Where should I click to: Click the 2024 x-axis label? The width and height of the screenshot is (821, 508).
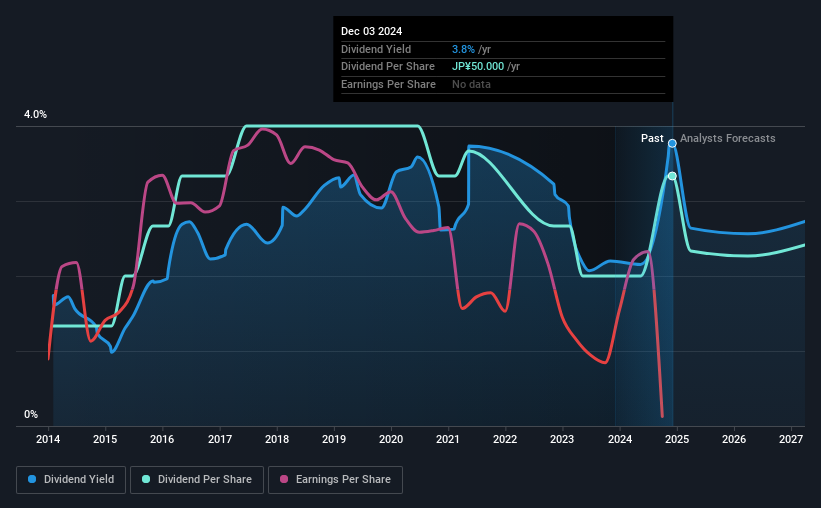619,439
